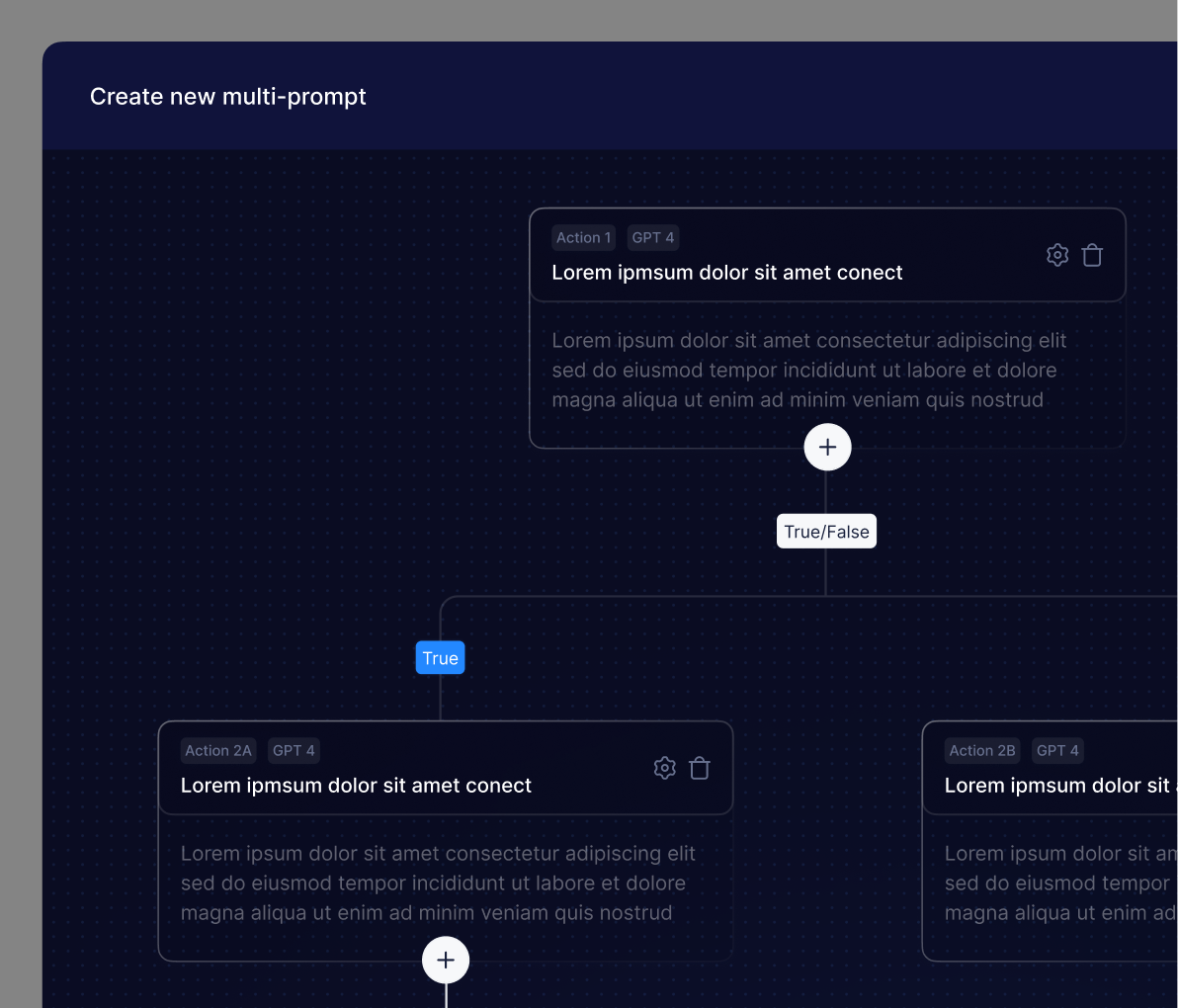The height and width of the screenshot is (1008, 1178).
Task: Click the trash icon on Action 2A
Action: (x=700, y=768)
